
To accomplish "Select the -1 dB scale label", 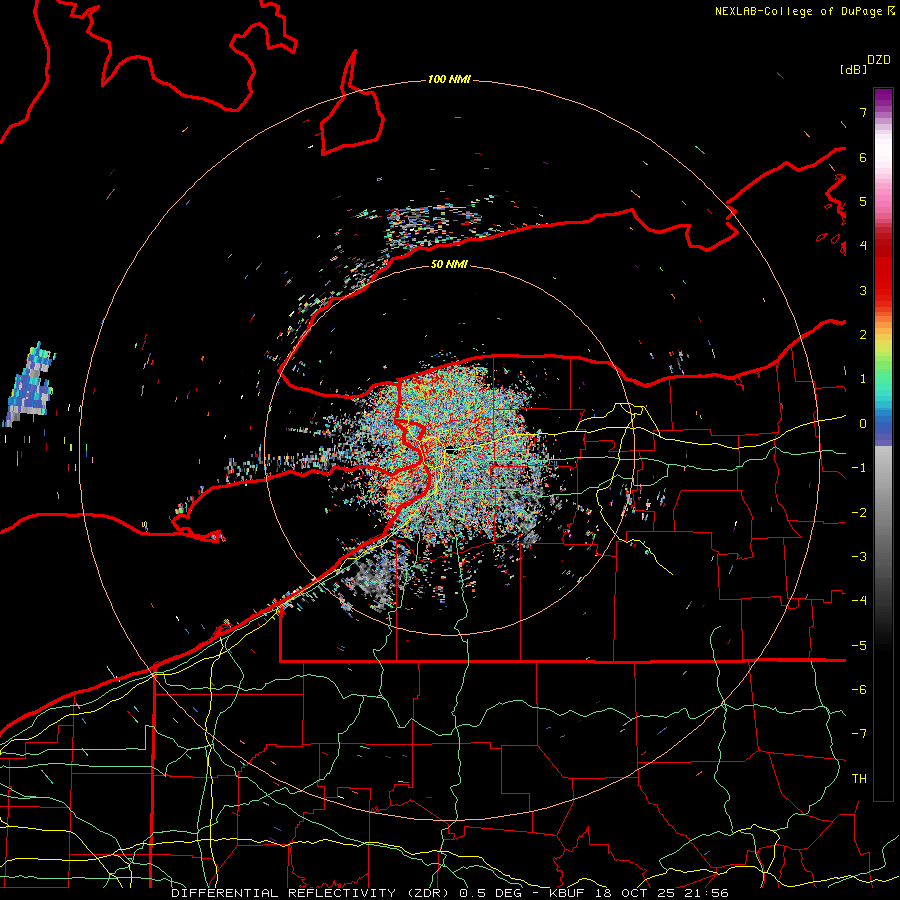I will 859,468.
